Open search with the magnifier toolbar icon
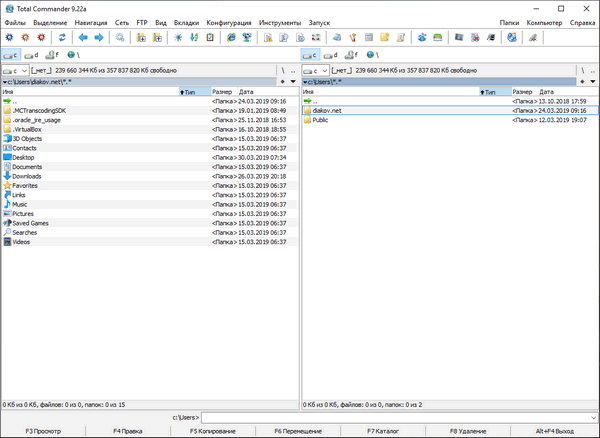Viewport: 600px width, 438px height. [x=121, y=37]
